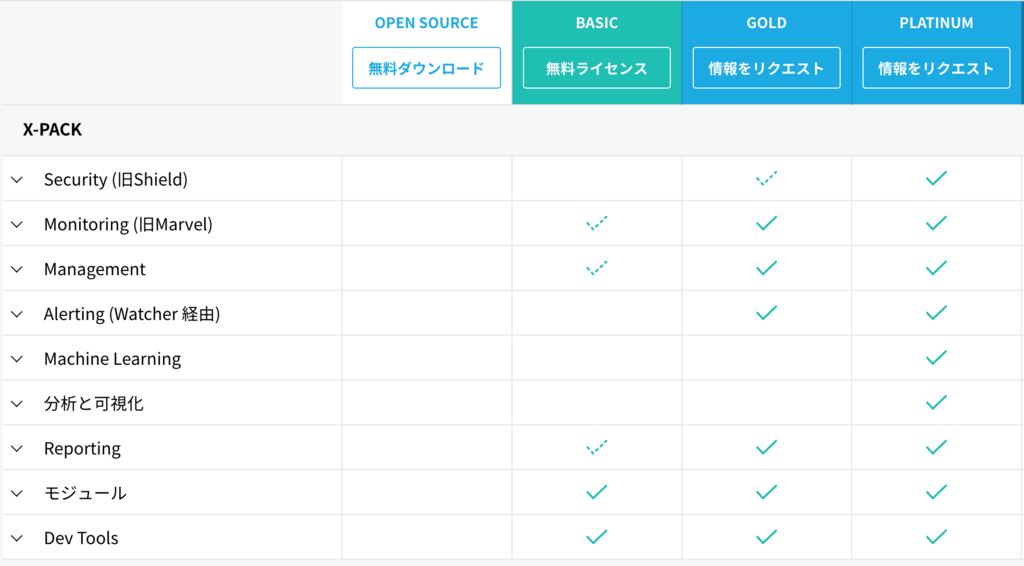Click the モジュール label
The height and width of the screenshot is (566, 1024).
(x=85, y=494)
